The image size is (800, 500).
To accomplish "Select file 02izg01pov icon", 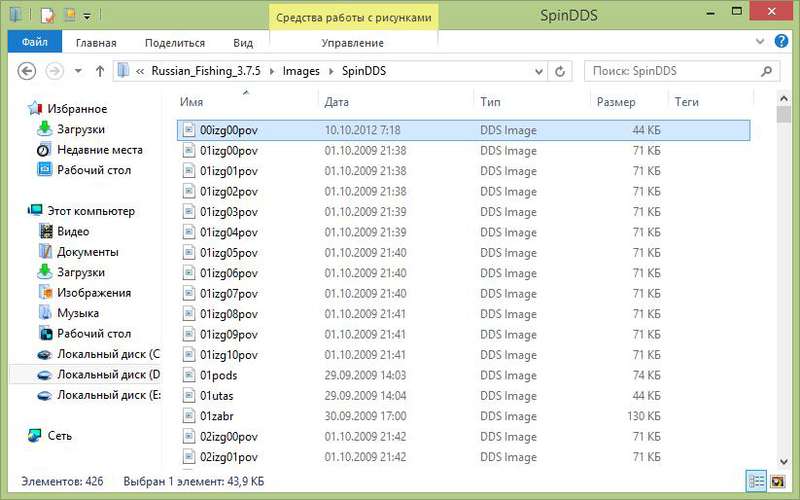I will [x=189, y=456].
